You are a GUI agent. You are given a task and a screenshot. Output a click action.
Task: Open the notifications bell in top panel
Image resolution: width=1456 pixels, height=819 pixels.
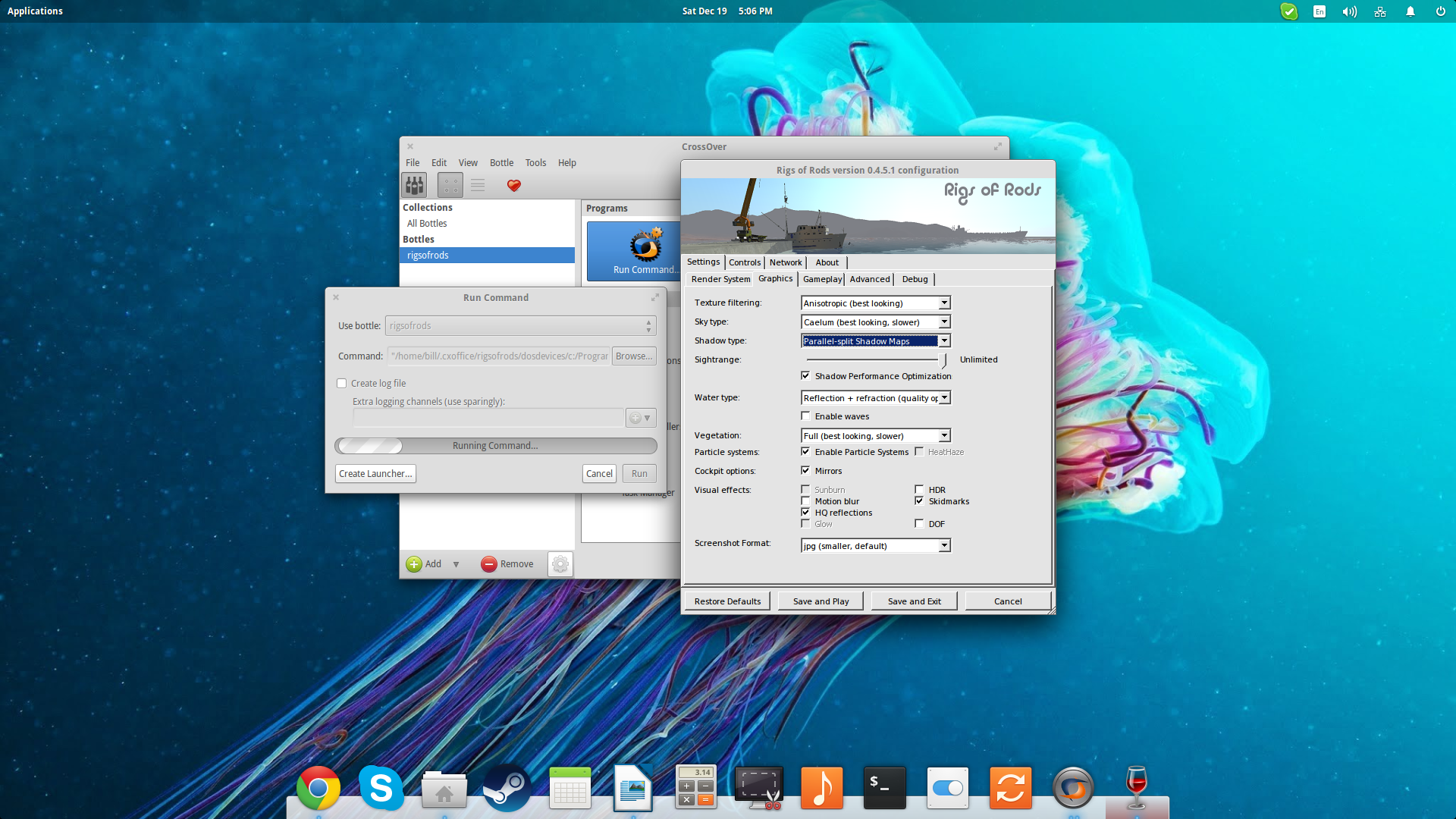(1410, 11)
